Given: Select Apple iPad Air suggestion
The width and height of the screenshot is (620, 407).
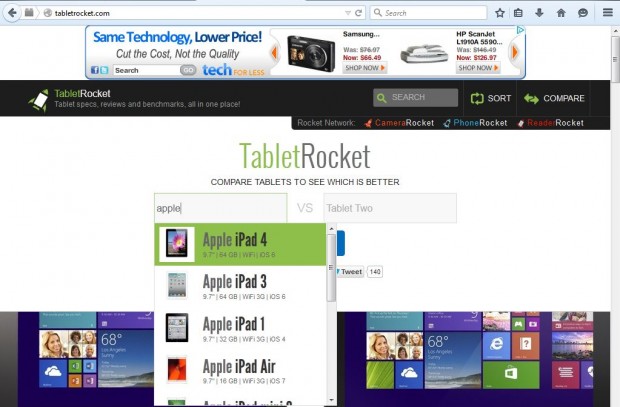Looking at the screenshot, I should (x=240, y=371).
